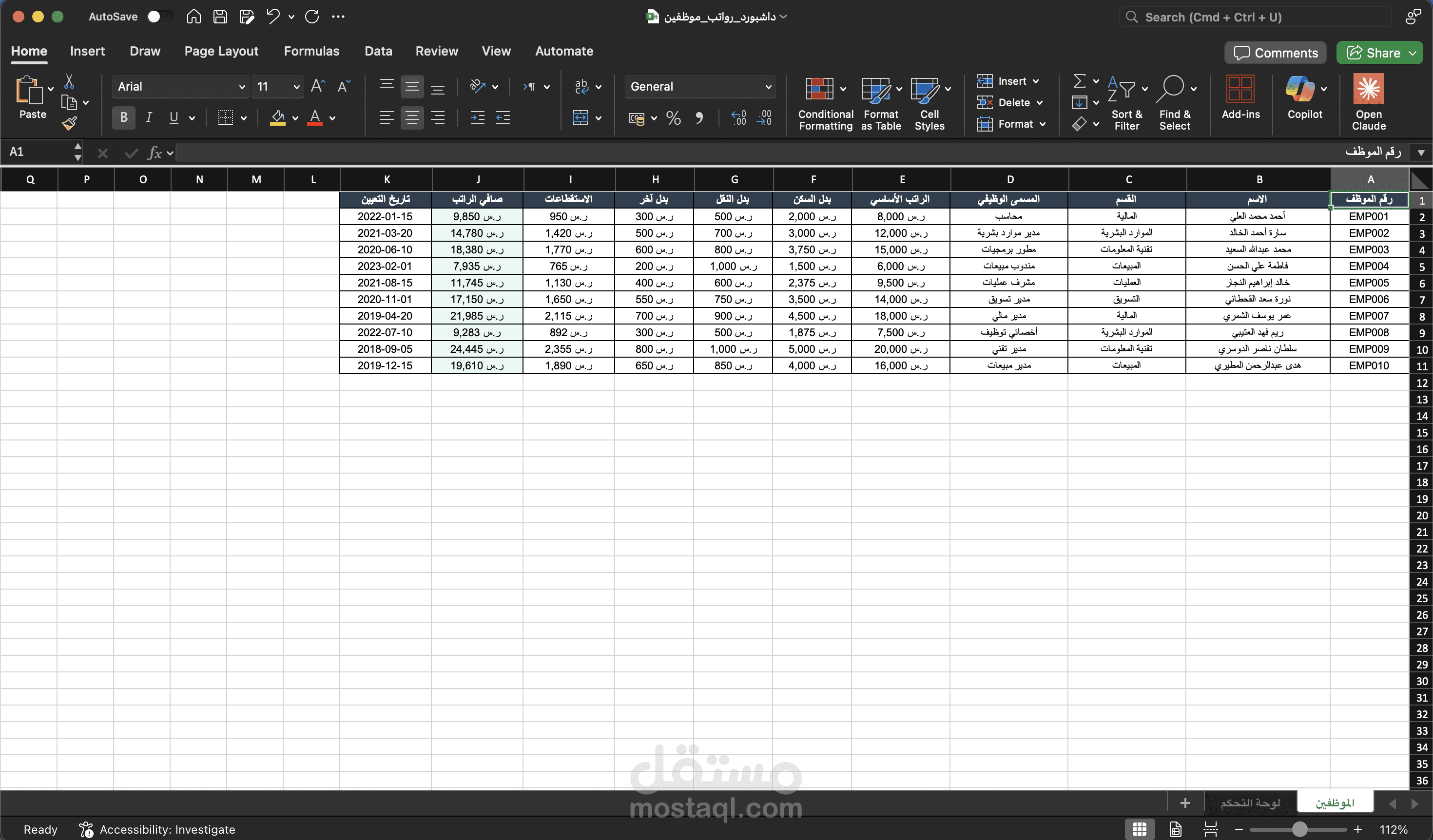Click the AutoSum sigma icon
This screenshot has height=840, width=1433.
click(1079, 81)
